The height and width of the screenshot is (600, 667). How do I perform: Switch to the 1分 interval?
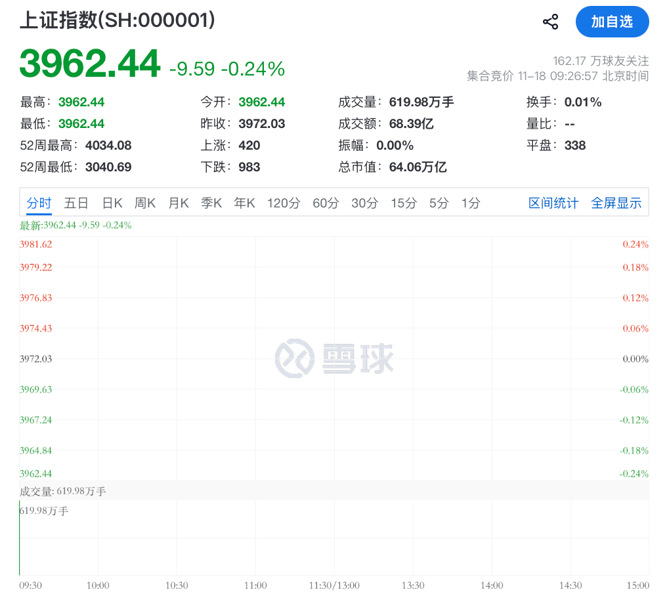point(470,203)
